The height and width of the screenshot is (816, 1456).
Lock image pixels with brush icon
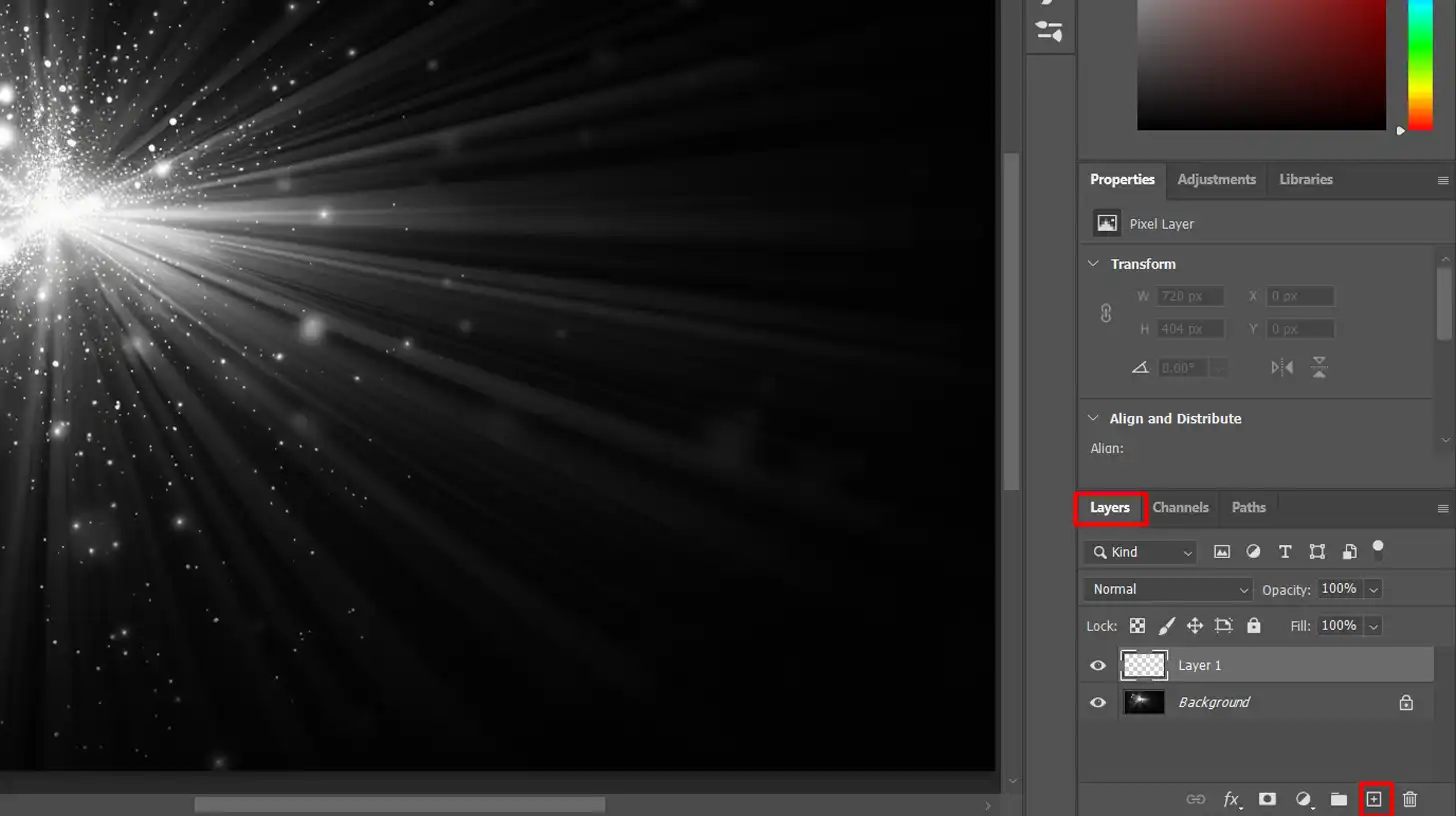1166,626
